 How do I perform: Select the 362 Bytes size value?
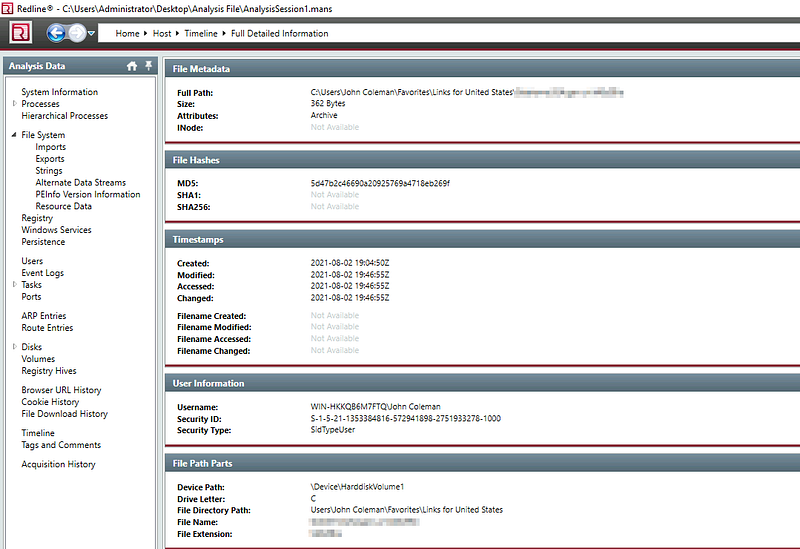328,104
